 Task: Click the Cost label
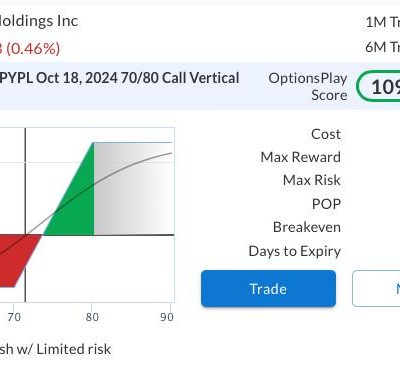pyautogui.click(x=326, y=134)
